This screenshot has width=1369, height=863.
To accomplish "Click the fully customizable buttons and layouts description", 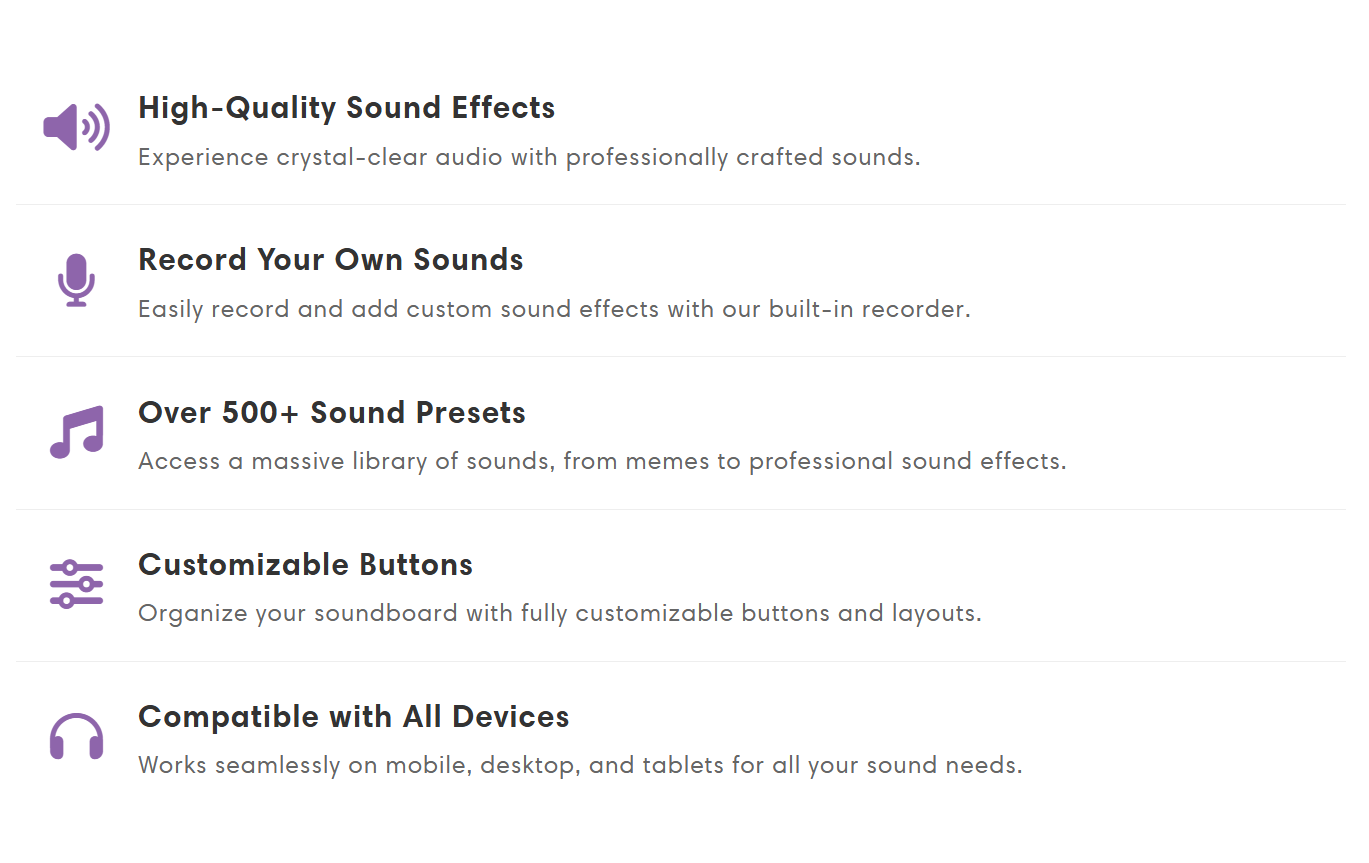I will (x=560, y=614).
